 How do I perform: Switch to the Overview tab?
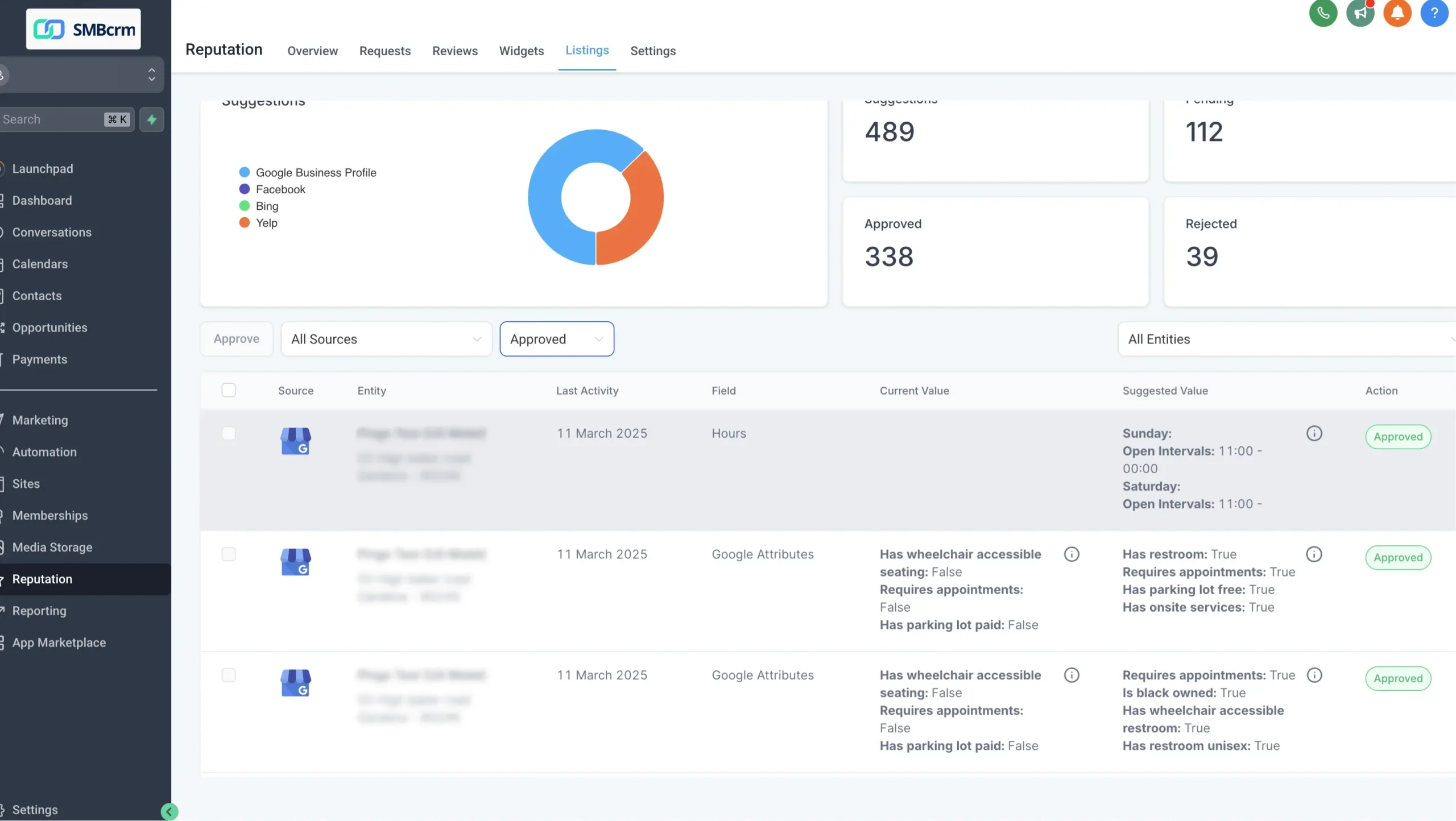[312, 51]
